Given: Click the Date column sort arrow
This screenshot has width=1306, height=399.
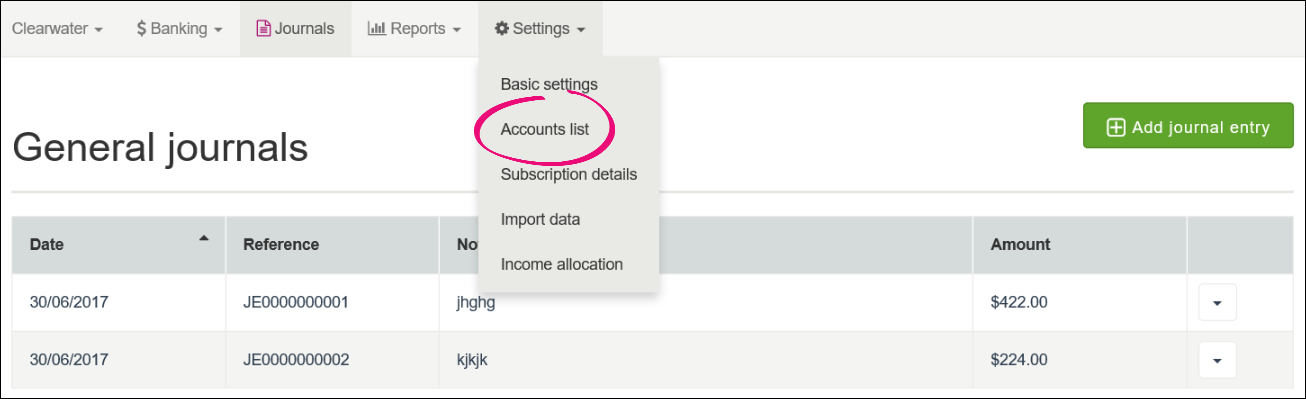Looking at the screenshot, I should click(x=204, y=238).
